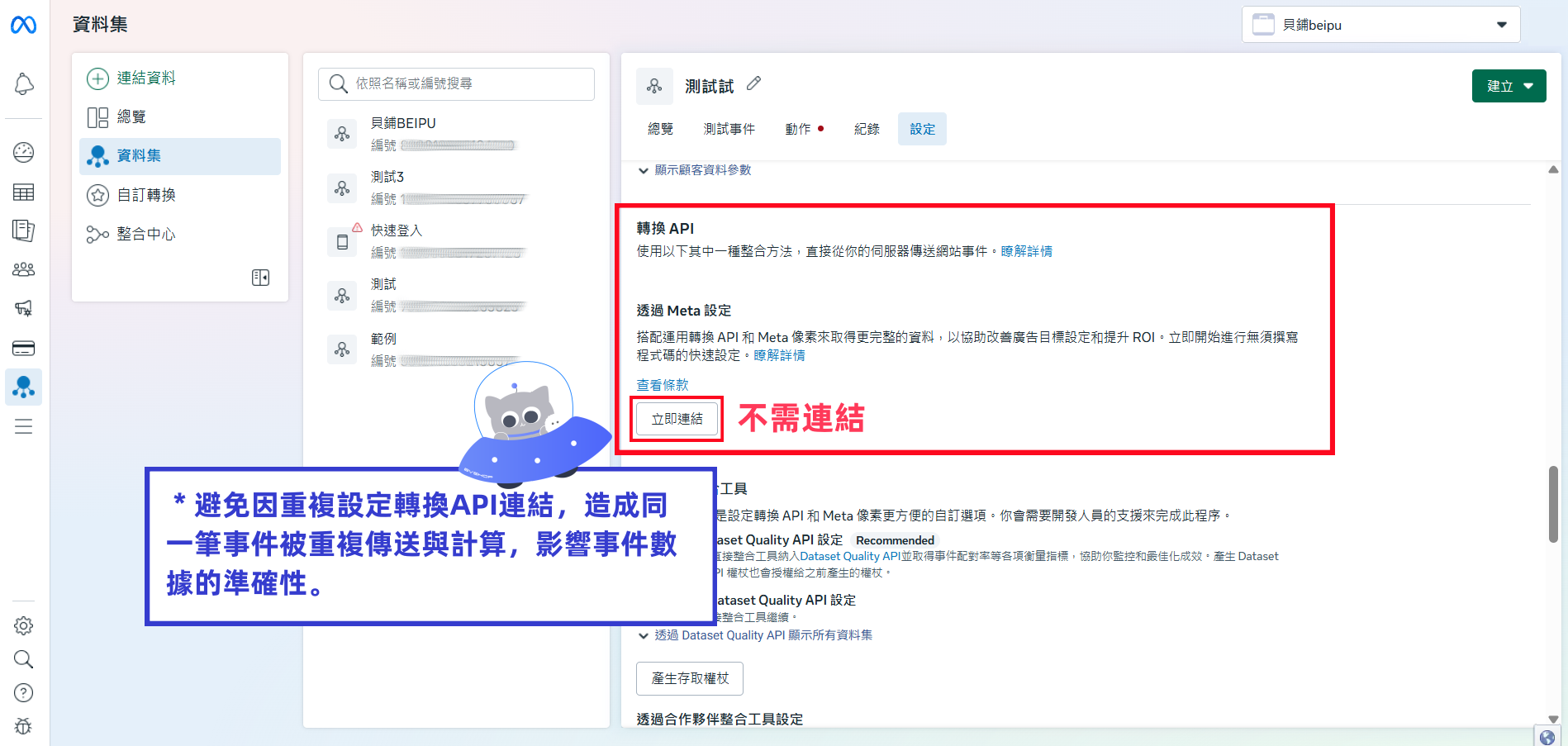Expand 顯示顧客資料參數 section
The width and height of the screenshot is (1568, 746).
pyautogui.click(x=695, y=170)
